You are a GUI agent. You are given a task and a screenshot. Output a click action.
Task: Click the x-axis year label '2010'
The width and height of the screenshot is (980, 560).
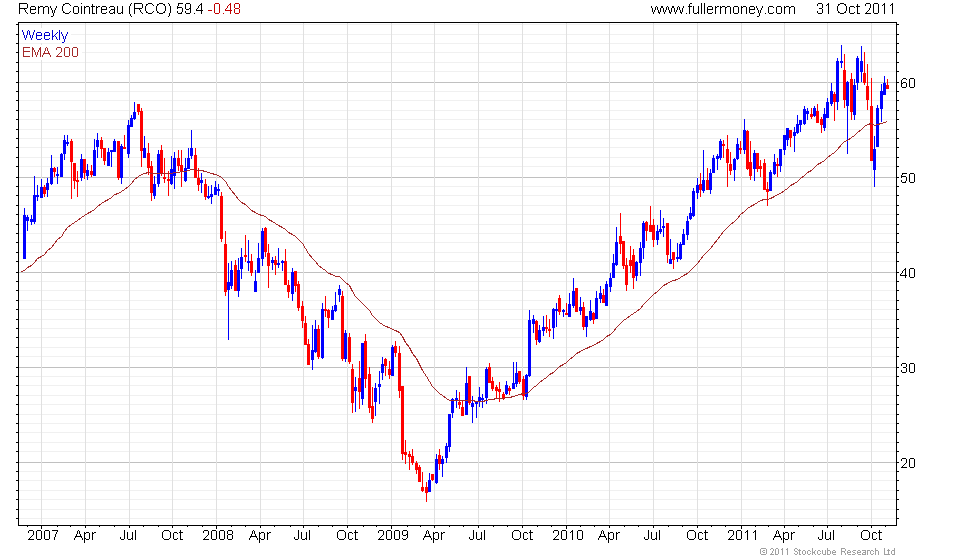tap(568, 536)
